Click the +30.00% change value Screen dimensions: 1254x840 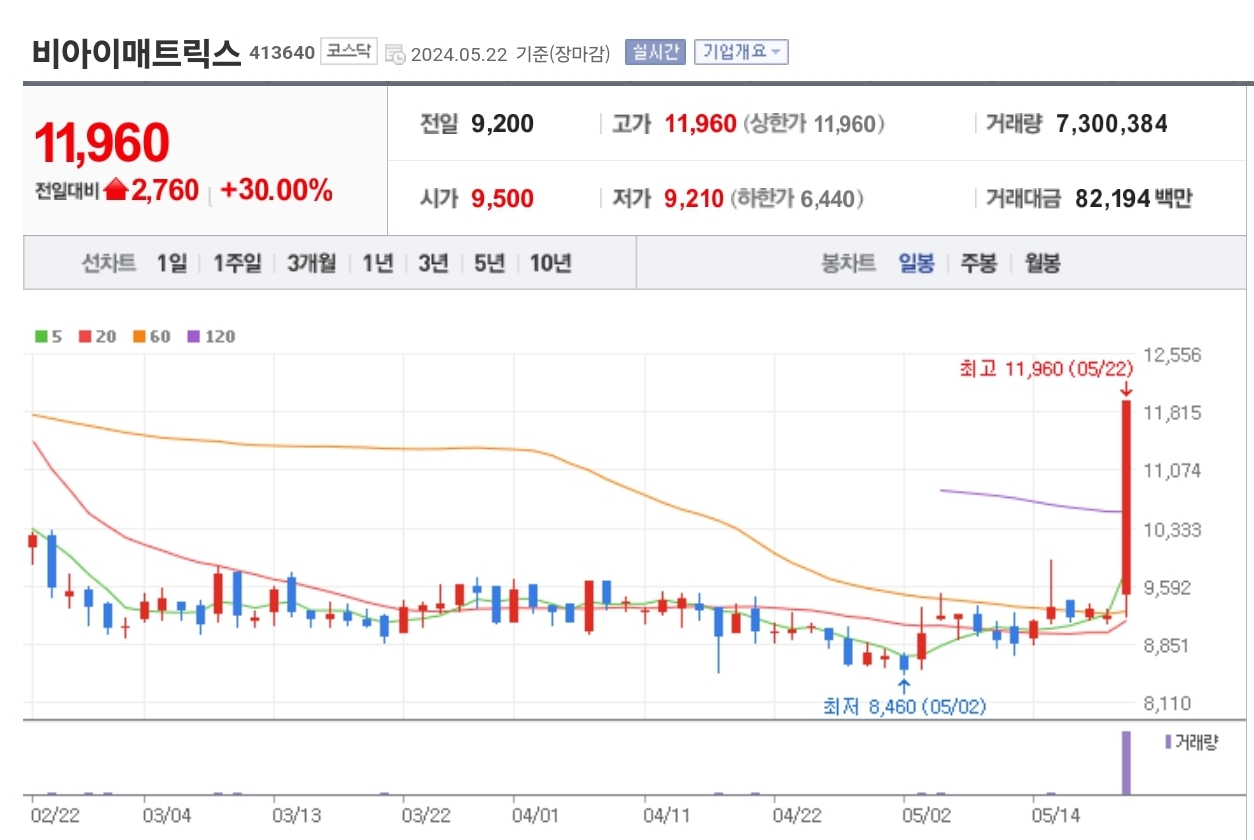(276, 190)
